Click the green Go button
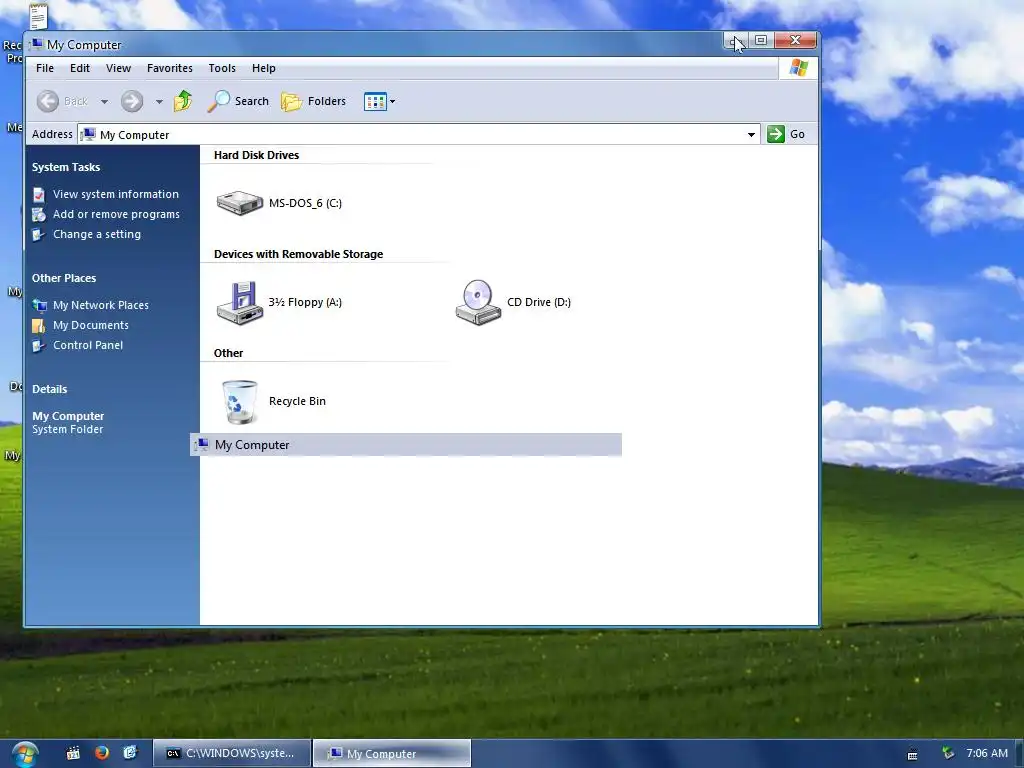1024x768 pixels. (x=787, y=134)
